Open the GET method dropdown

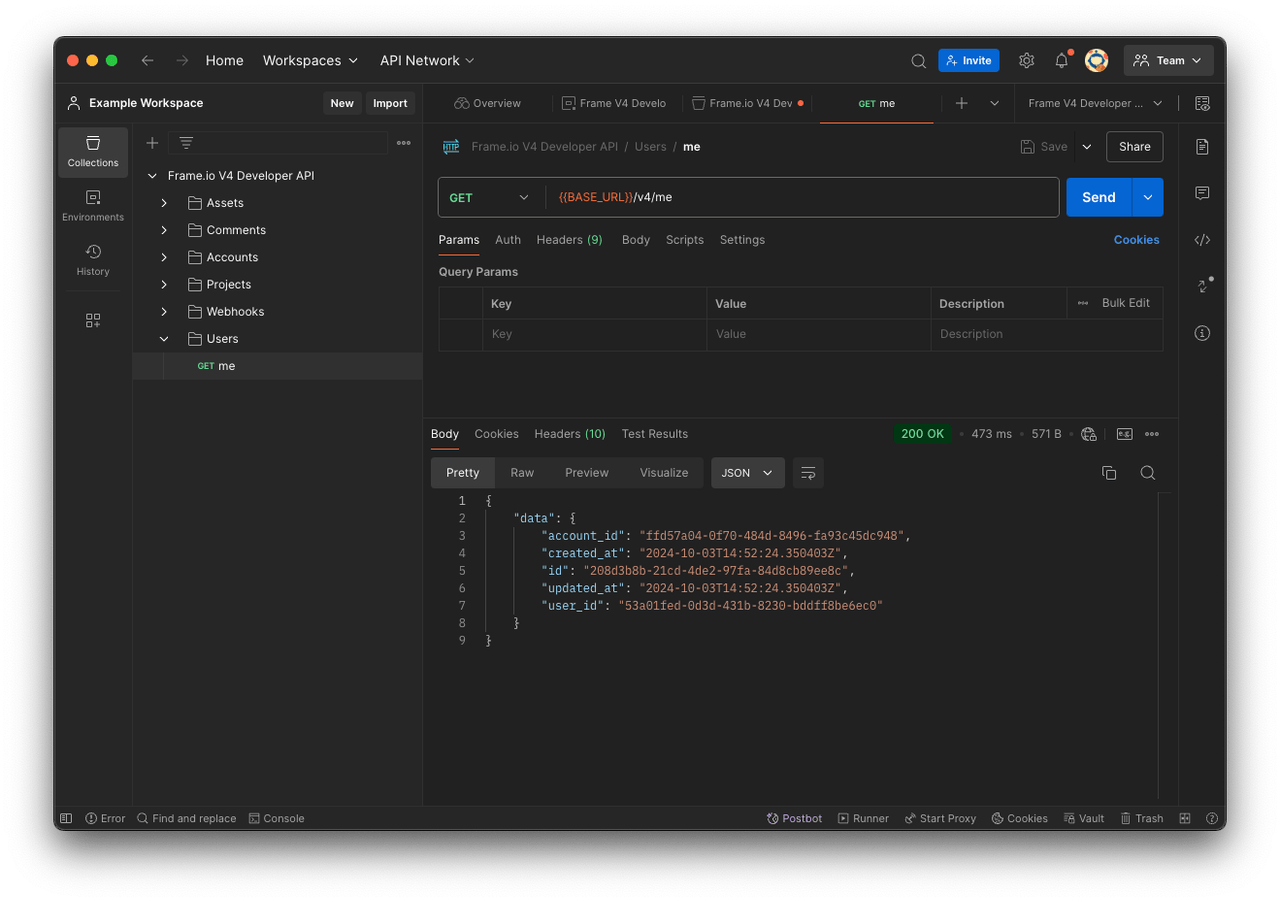coord(490,197)
